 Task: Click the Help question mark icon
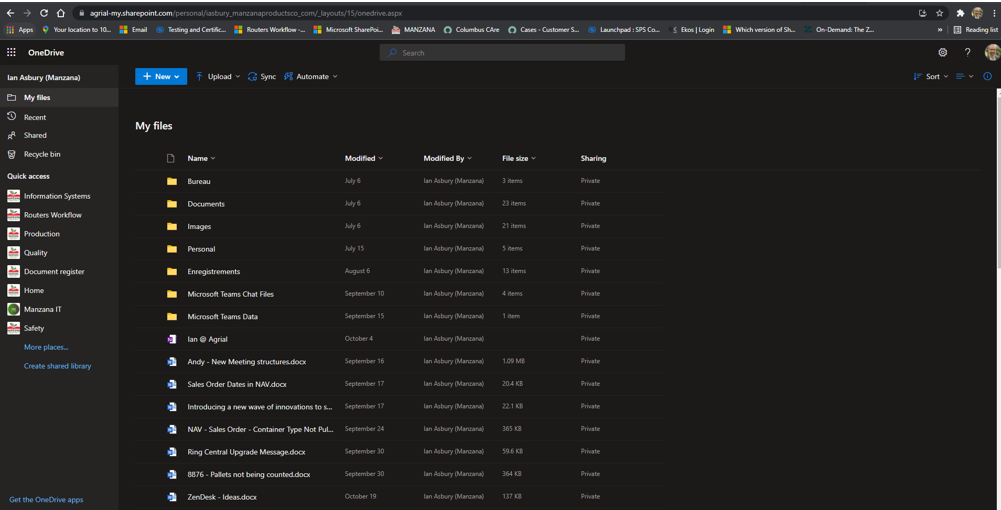[968, 53]
